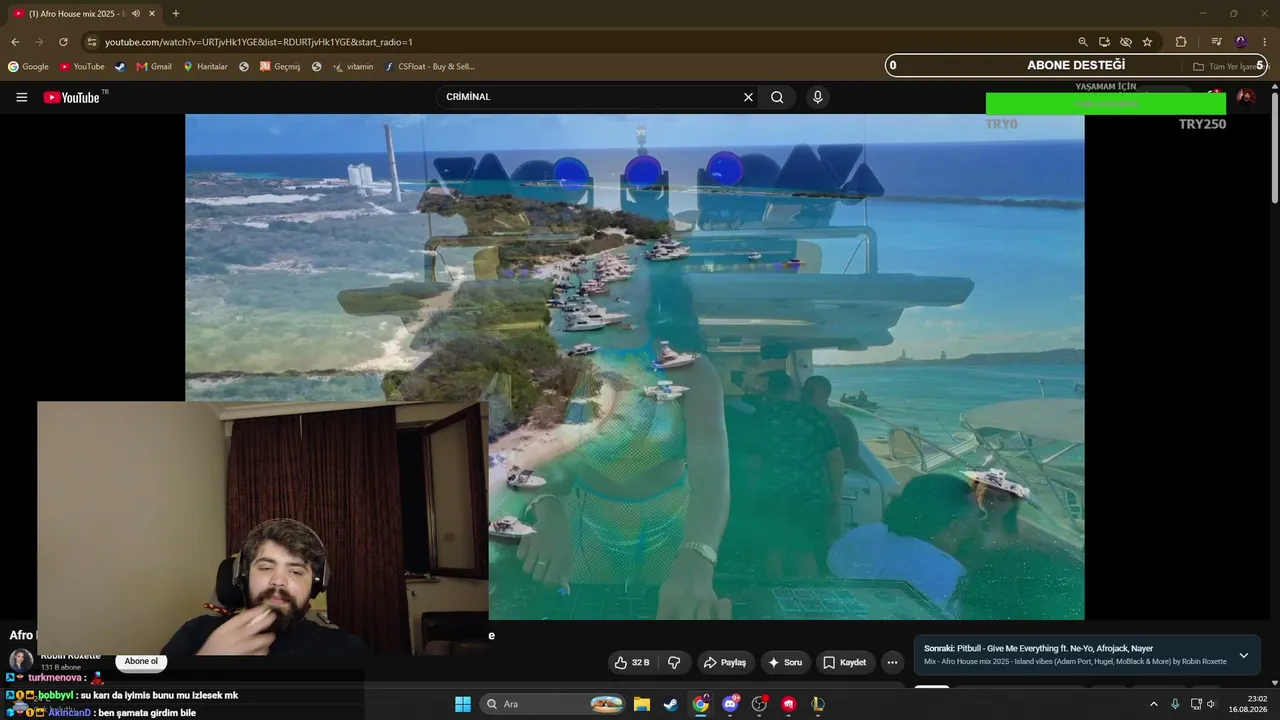Dislike the Afro House mix video
The height and width of the screenshot is (720, 1280).
[x=674, y=662]
